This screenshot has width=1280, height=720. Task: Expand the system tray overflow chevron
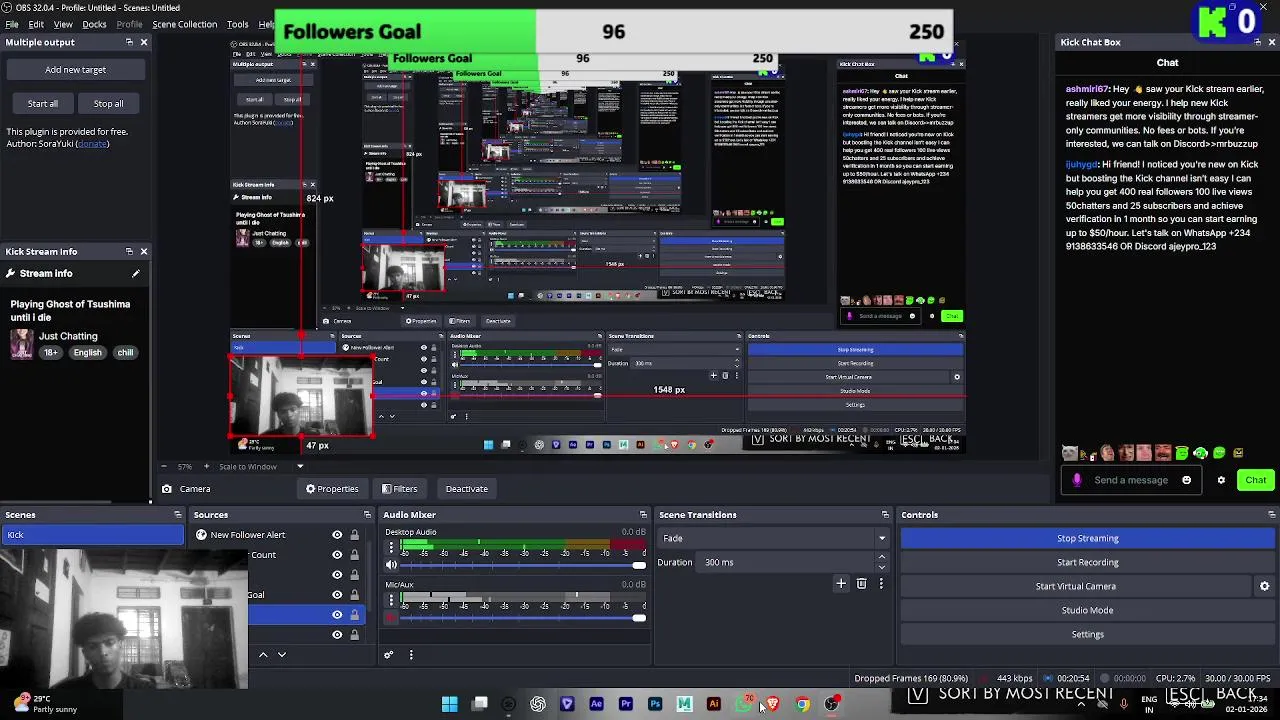point(1081,704)
